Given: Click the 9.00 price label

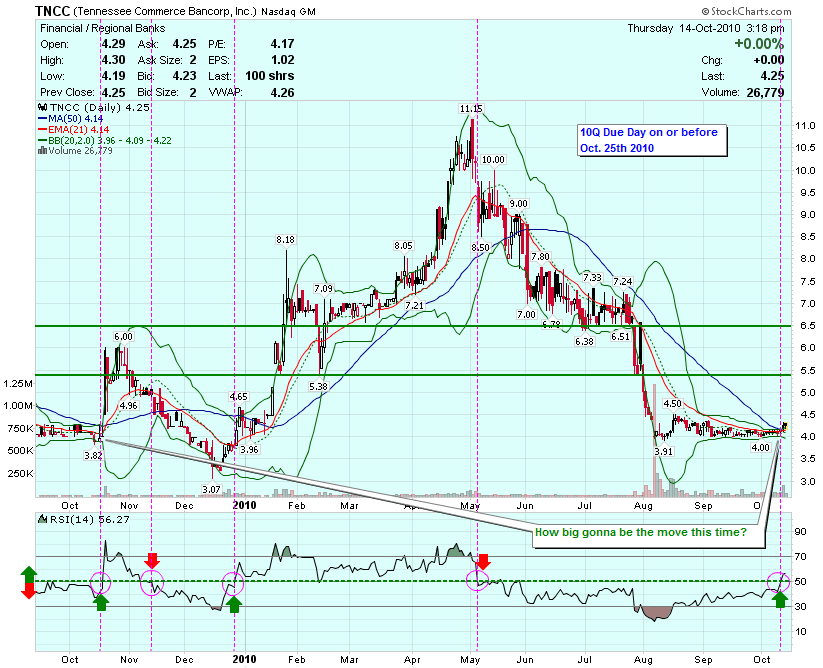Looking at the screenshot, I should click(x=519, y=204).
